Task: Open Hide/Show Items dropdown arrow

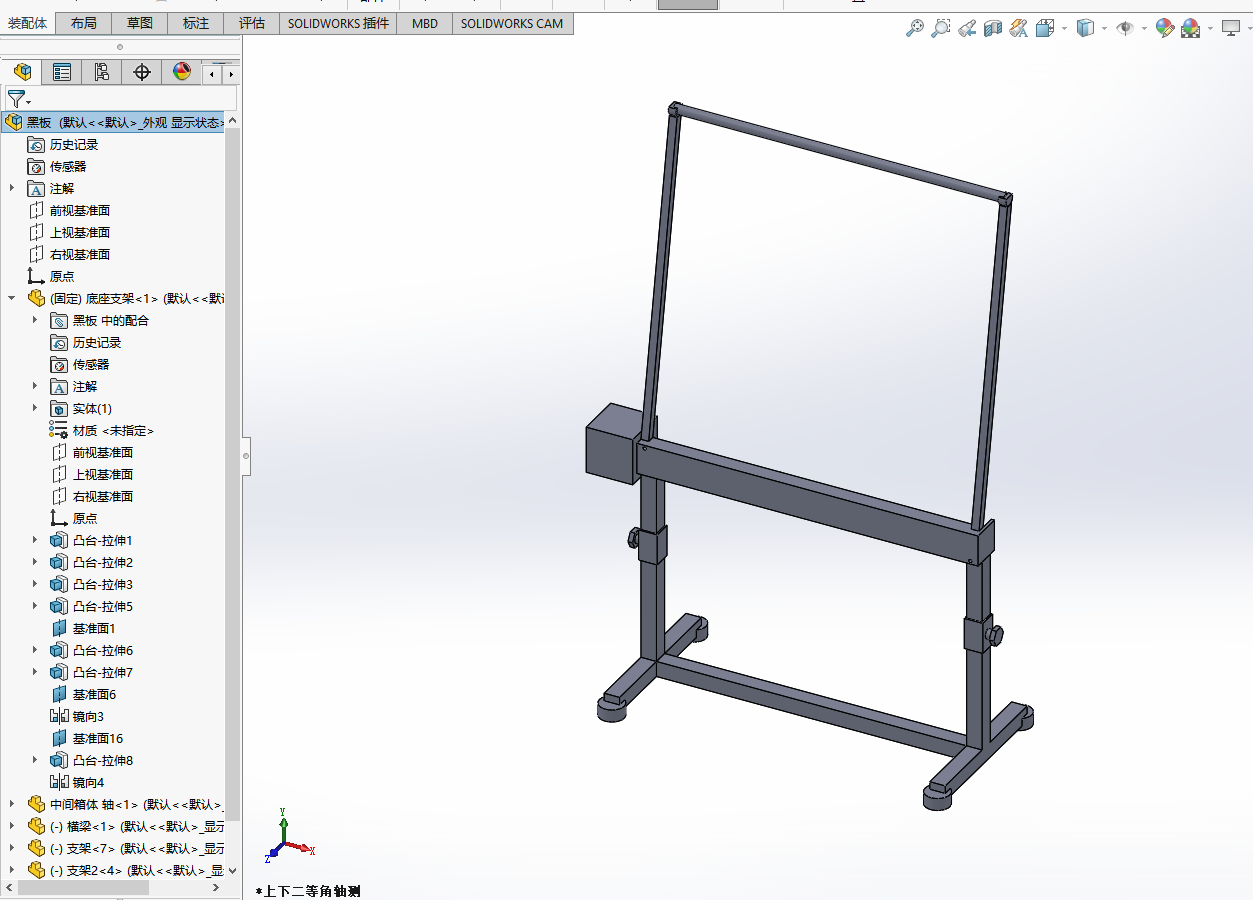Action: [1143, 29]
